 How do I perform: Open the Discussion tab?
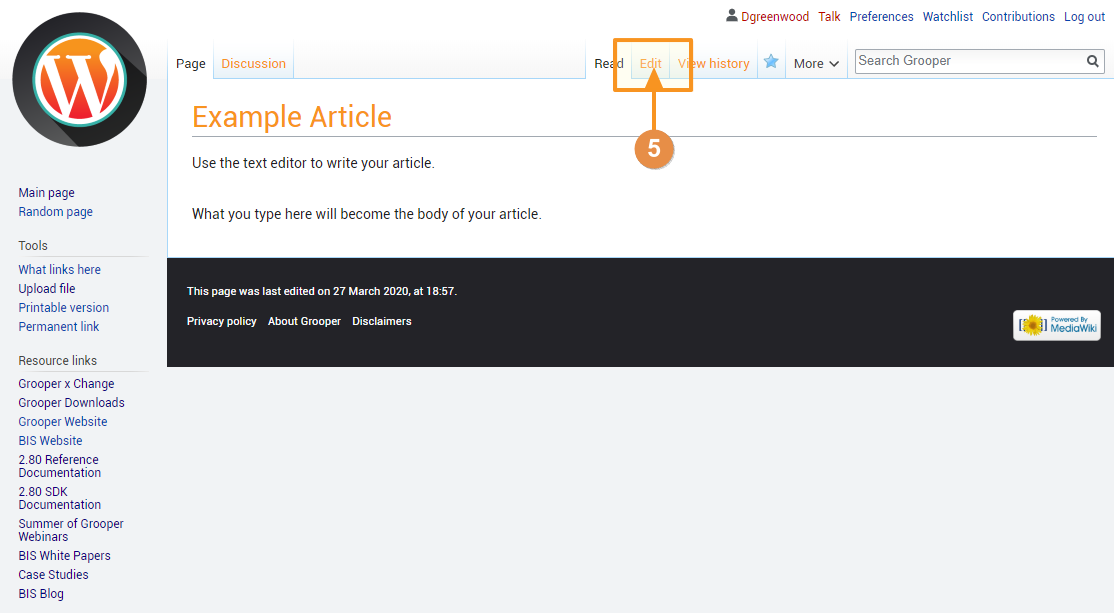[x=254, y=64]
